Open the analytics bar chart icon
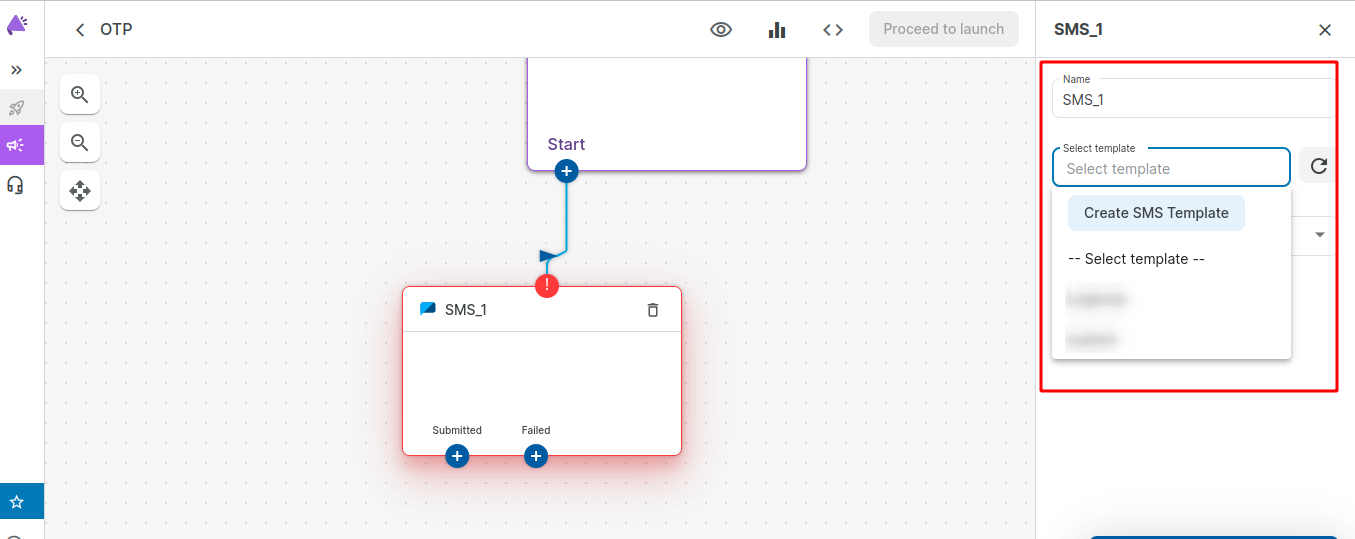 click(x=777, y=30)
